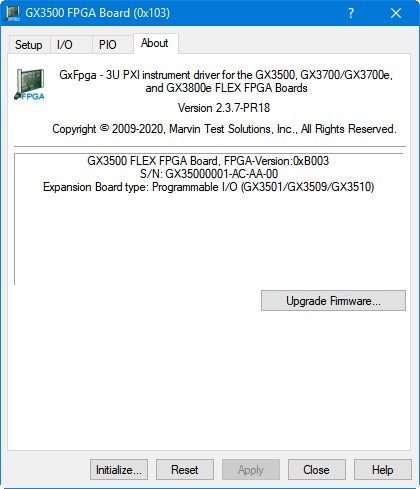
Task: Click the FPGA-Version:0xB003 board line
Action: 208,161
